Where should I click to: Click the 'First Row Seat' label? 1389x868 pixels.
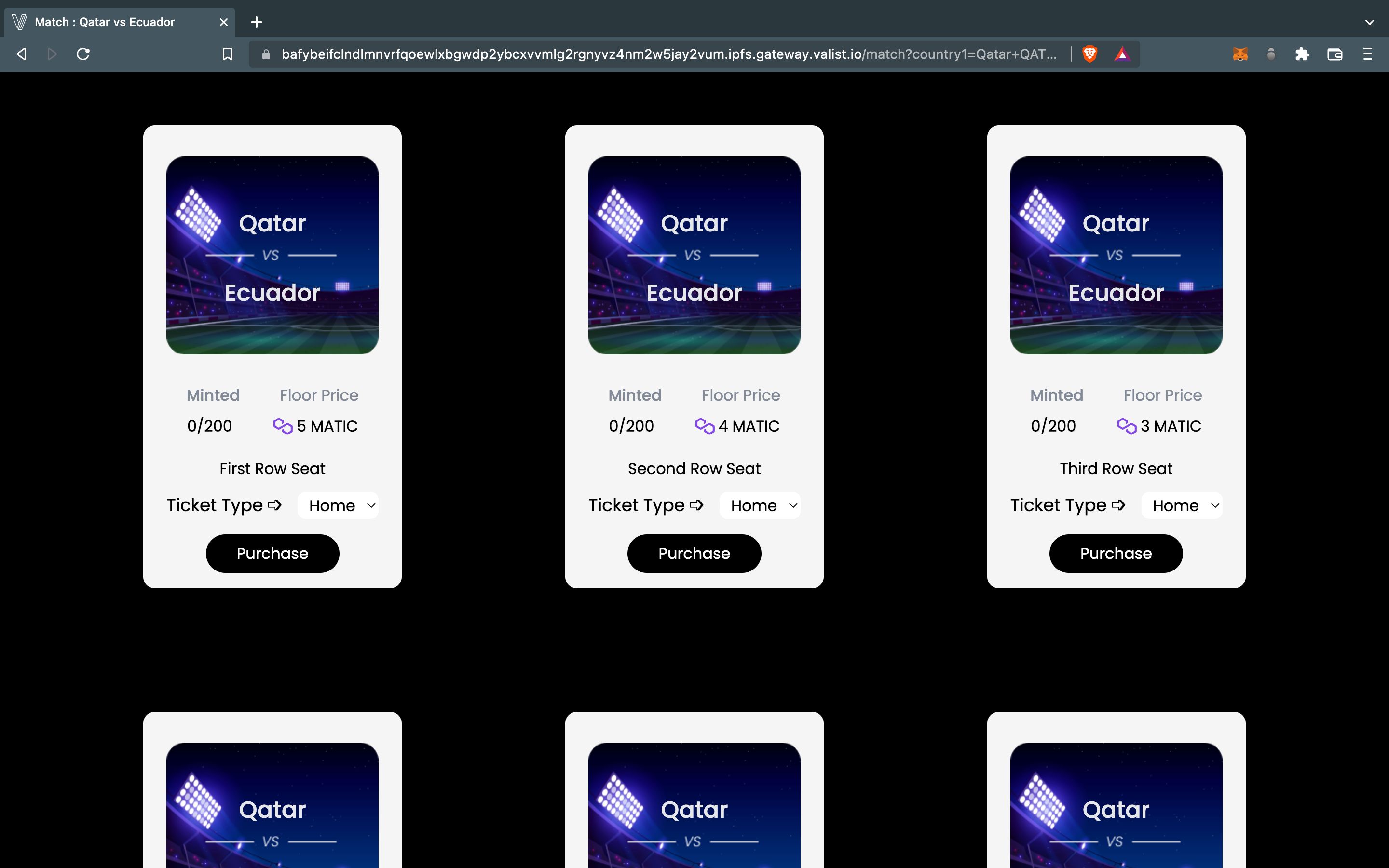[x=272, y=468]
